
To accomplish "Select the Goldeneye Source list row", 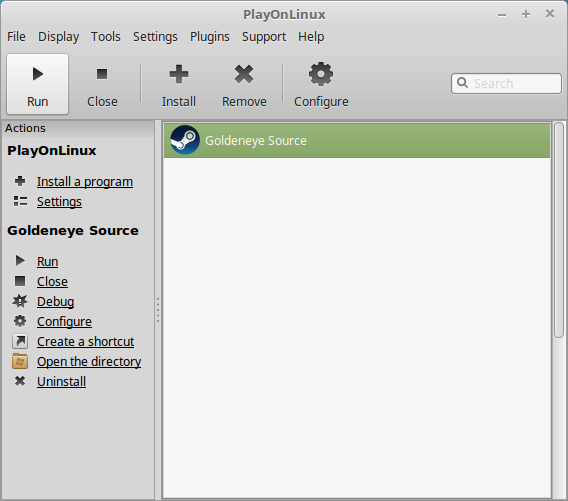I will pyautogui.click(x=357, y=141).
